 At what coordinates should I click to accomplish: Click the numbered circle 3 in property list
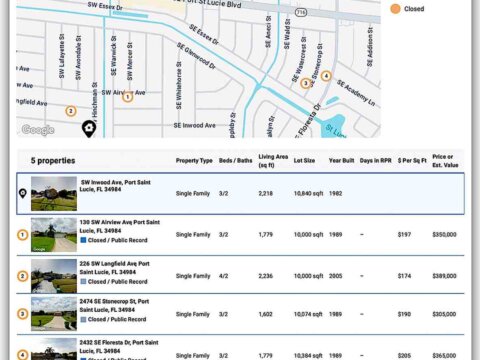(x=22, y=314)
